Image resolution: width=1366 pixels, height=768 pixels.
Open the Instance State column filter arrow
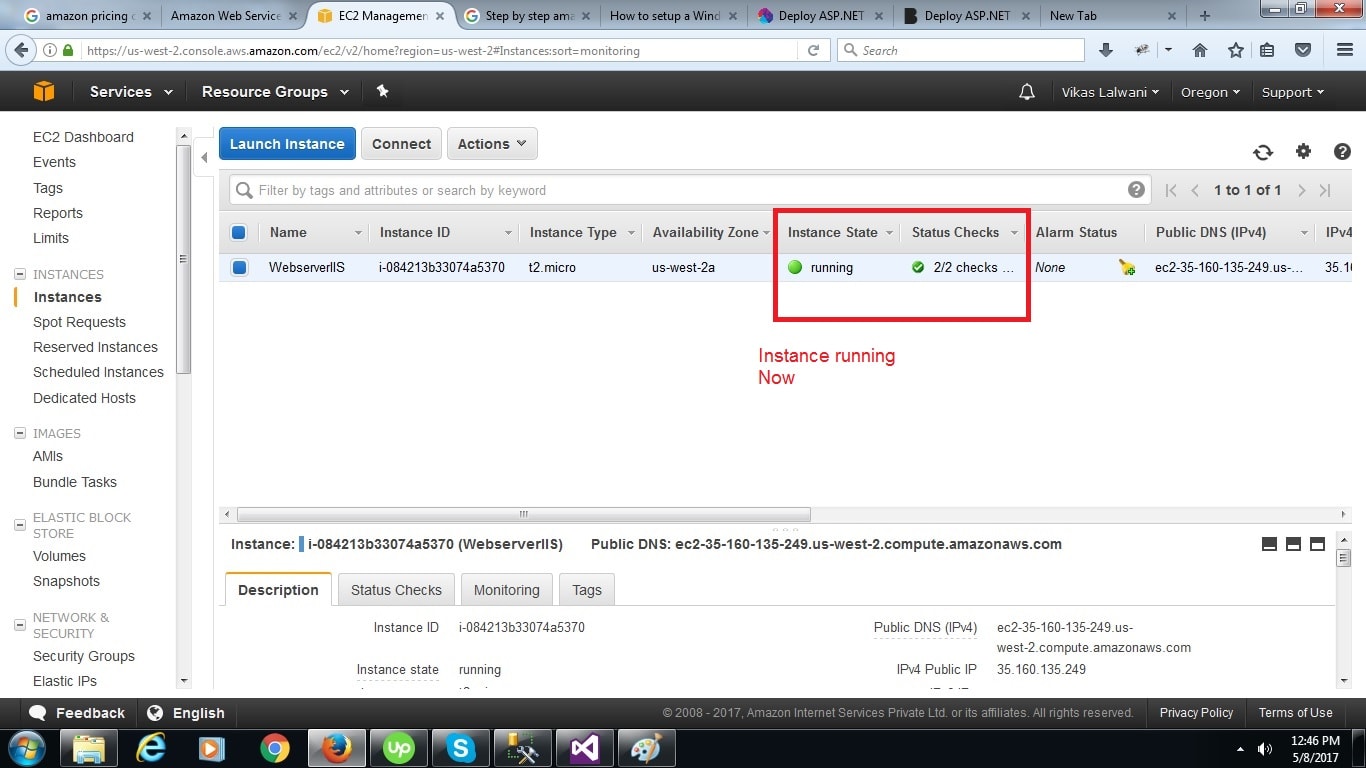coord(889,232)
